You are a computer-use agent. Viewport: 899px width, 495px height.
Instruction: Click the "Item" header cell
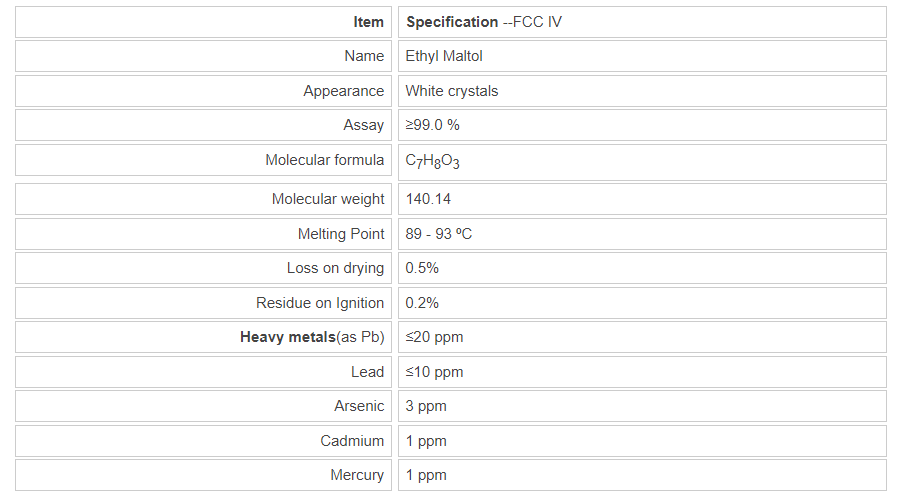368,22
